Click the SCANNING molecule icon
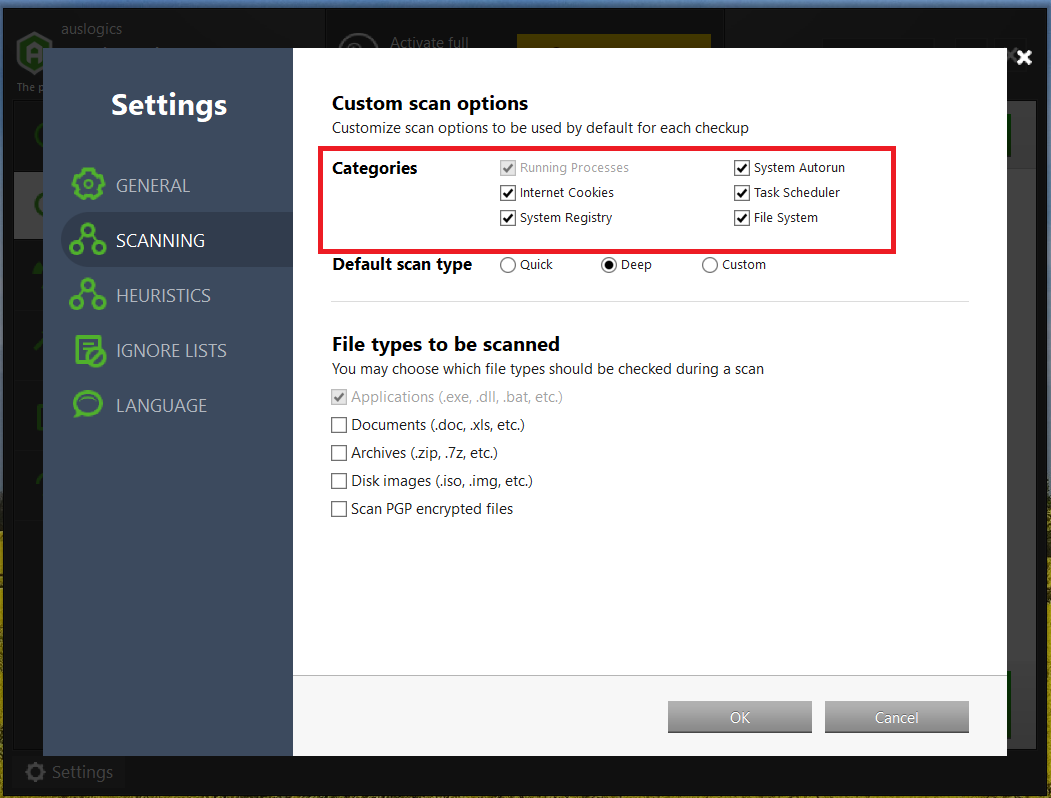The width and height of the screenshot is (1051, 798). tap(88, 239)
